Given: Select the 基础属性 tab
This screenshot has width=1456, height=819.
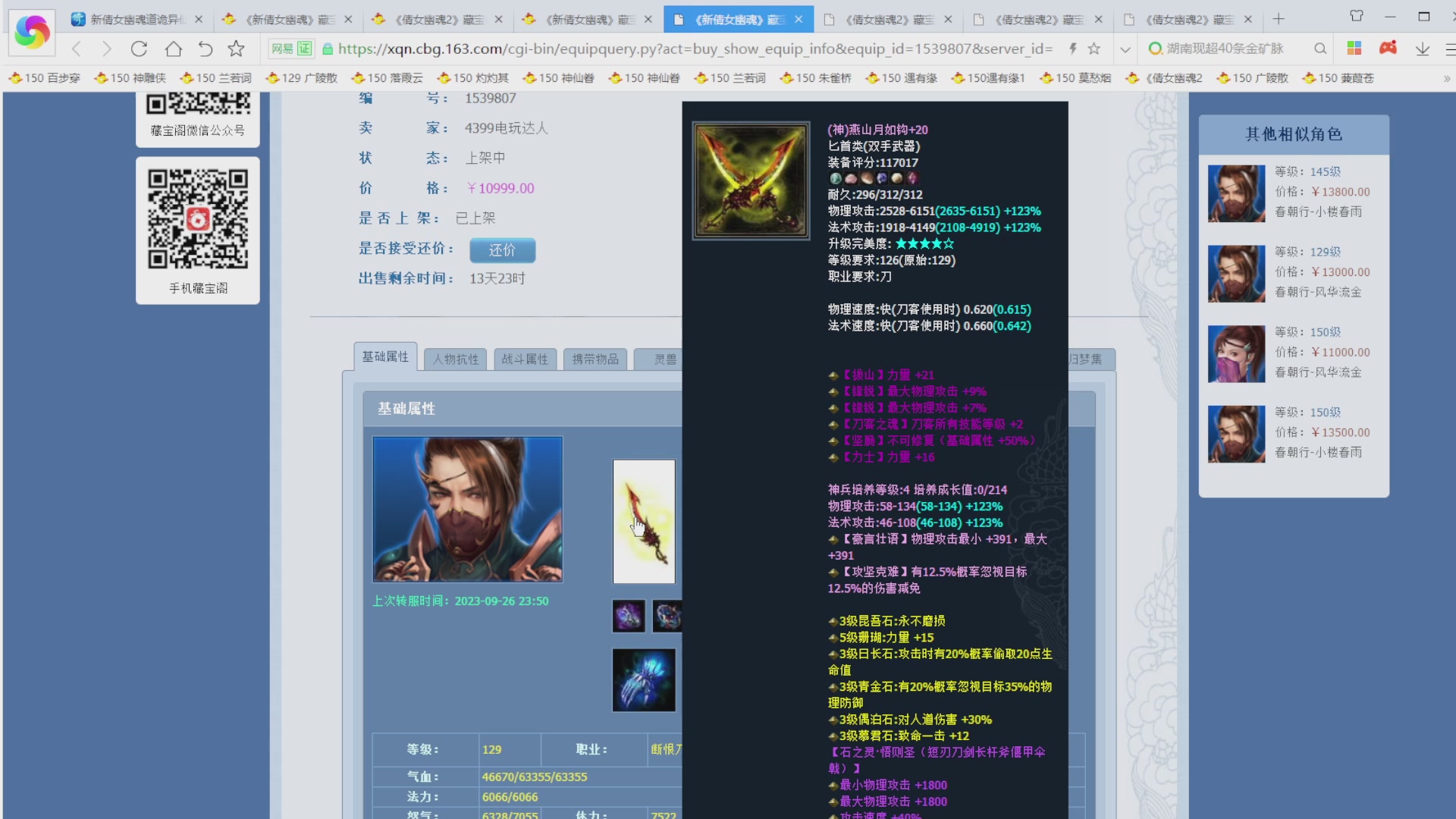Looking at the screenshot, I should pyautogui.click(x=385, y=356).
